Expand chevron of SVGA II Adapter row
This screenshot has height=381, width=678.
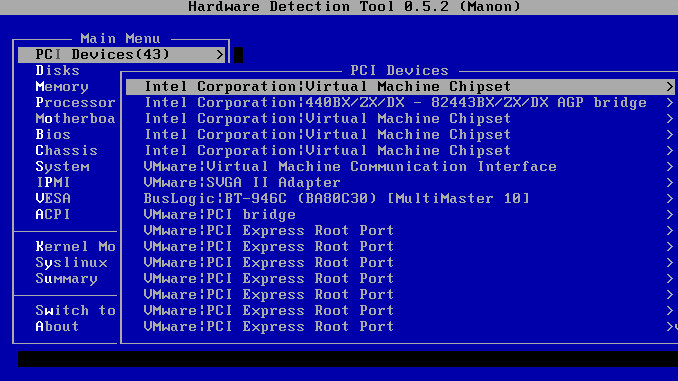(x=669, y=182)
